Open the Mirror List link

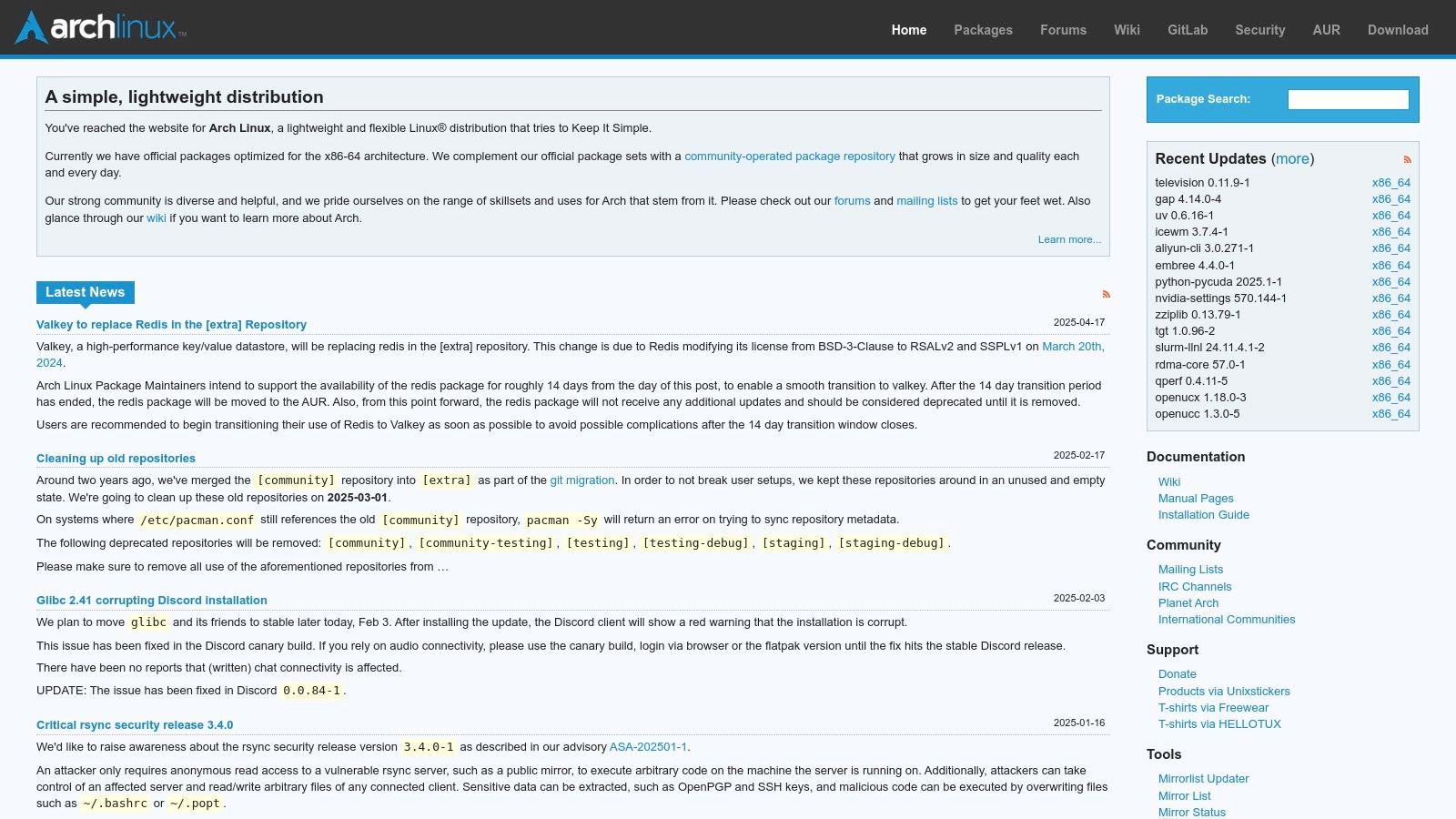1184,796
